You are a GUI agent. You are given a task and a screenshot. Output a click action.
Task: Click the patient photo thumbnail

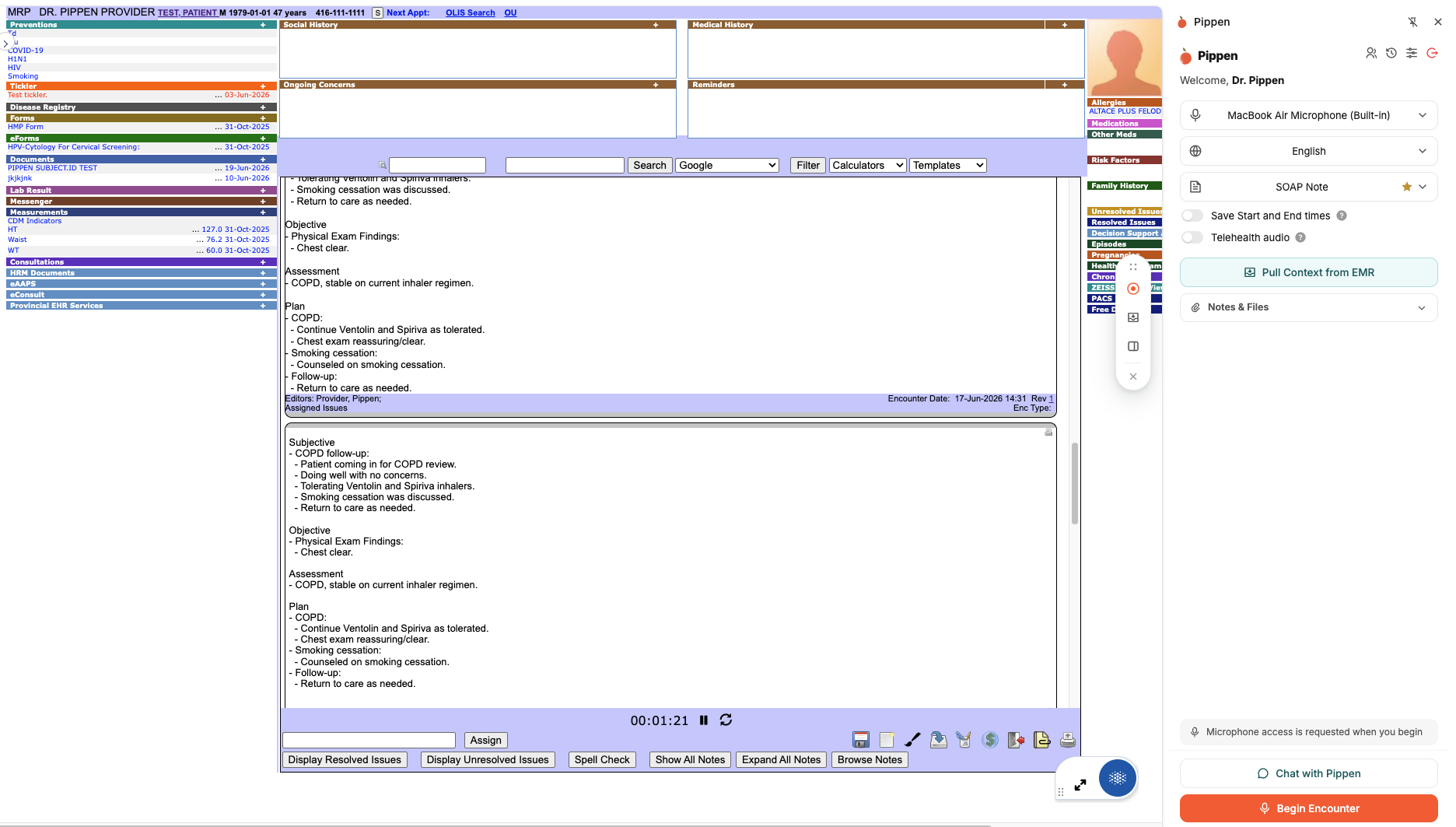click(x=1124, y=58)
